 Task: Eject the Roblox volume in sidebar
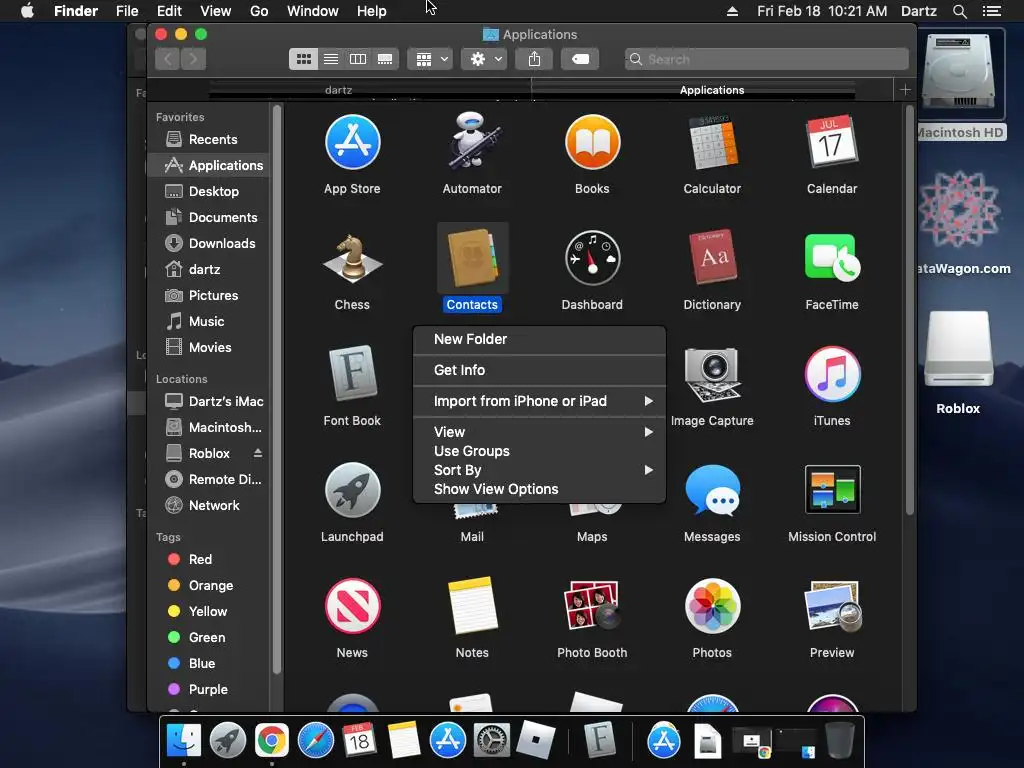[258, 453]
